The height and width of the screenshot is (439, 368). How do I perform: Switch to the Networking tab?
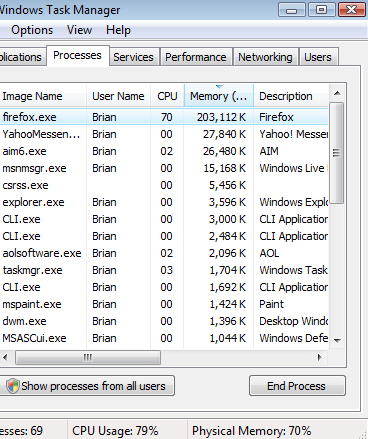click(265, 57)
